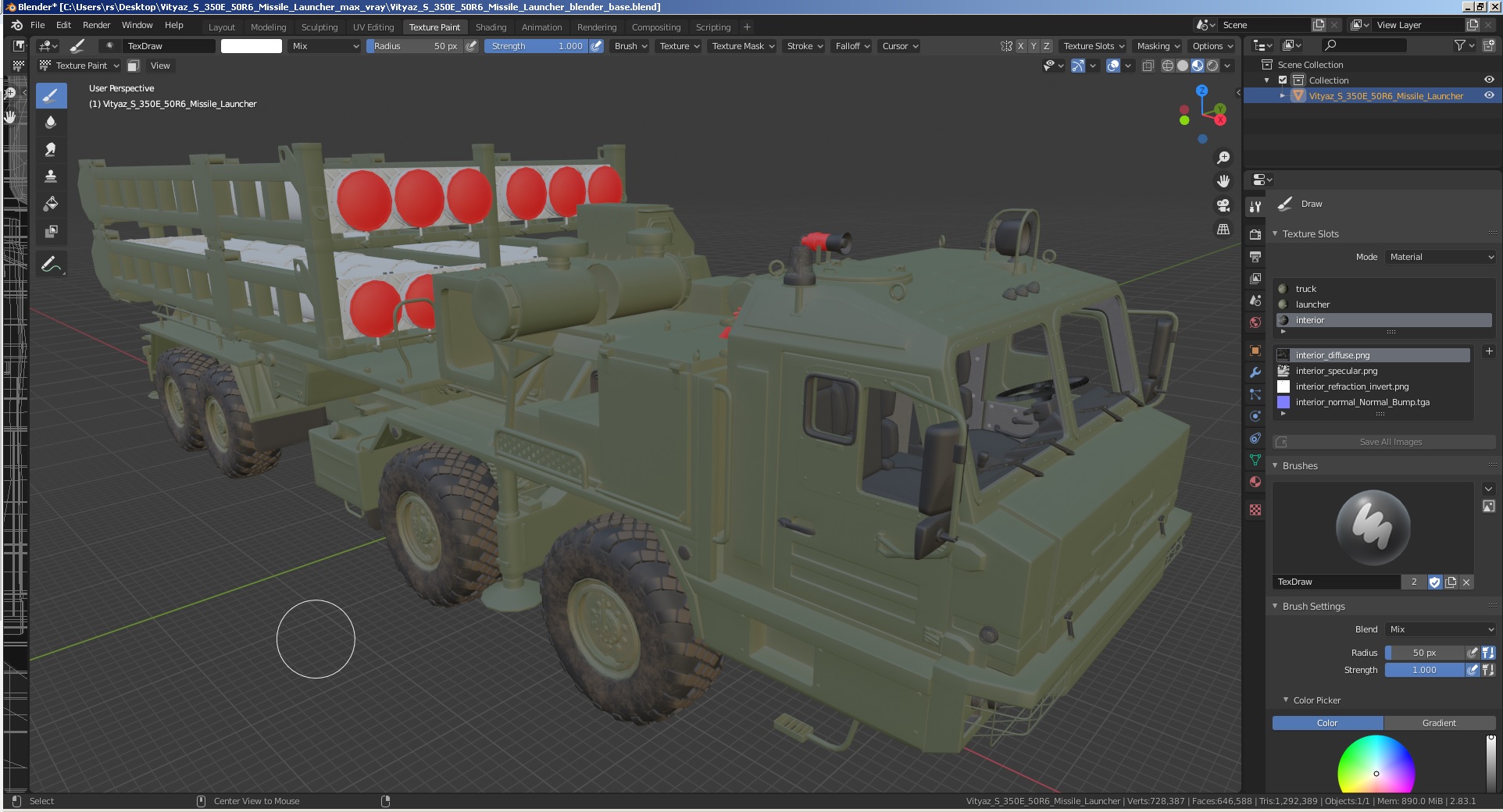Hide Vityaz_S_350E_50R6_Missile_Launcher object eye icon
The height and width of the screenshot is (812, 1503).
pyautogui.click(x=1489, y=95)
